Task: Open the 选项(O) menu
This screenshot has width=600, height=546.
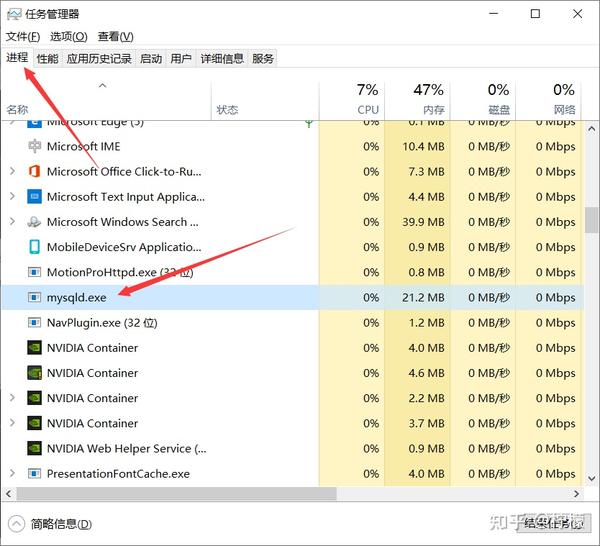Action: (69, 36)
